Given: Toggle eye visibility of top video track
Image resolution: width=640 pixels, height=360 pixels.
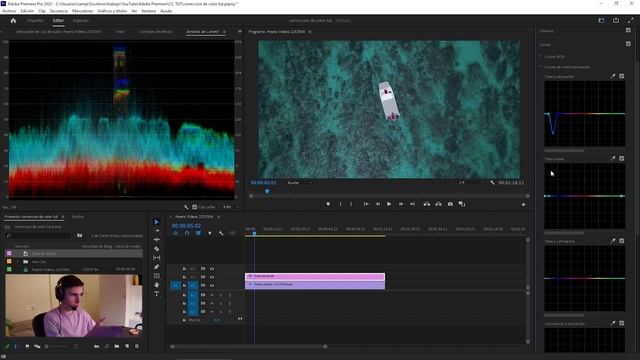Looking at the screenshot, I should (212, 269).
